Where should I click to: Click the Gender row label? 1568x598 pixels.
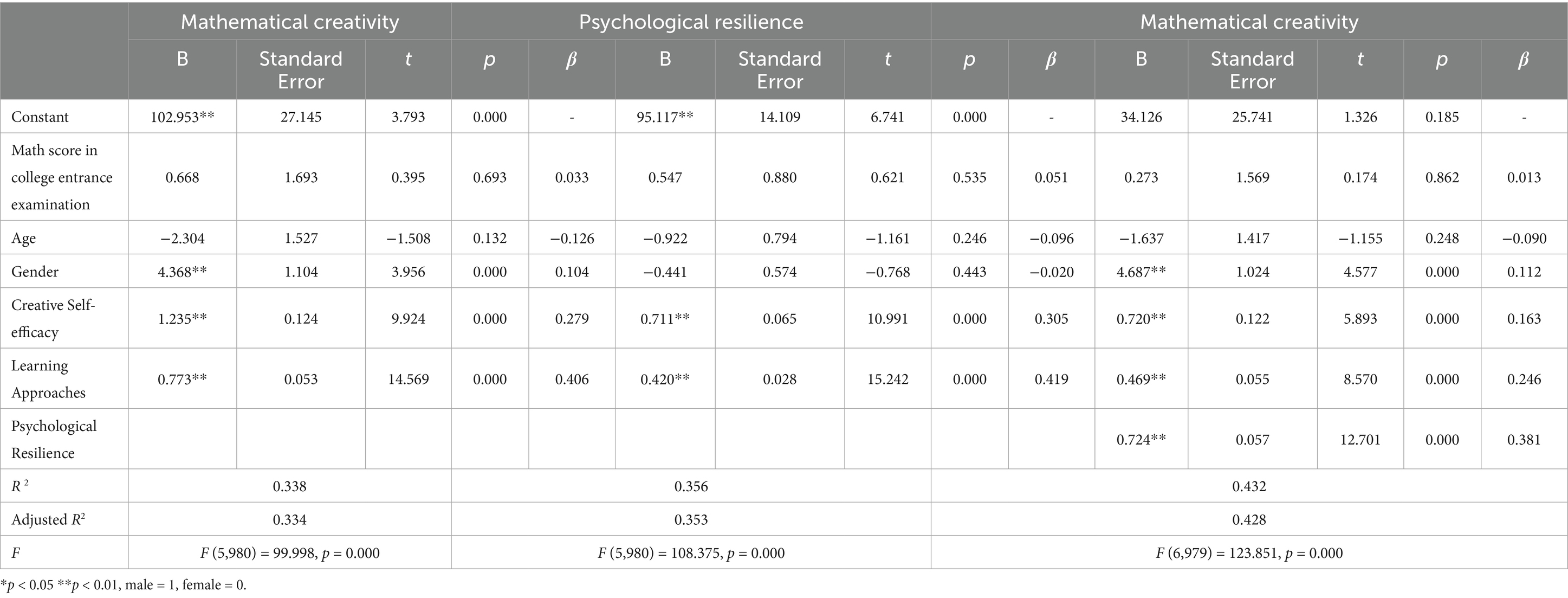pyautogui.click(x=35, y=272)
